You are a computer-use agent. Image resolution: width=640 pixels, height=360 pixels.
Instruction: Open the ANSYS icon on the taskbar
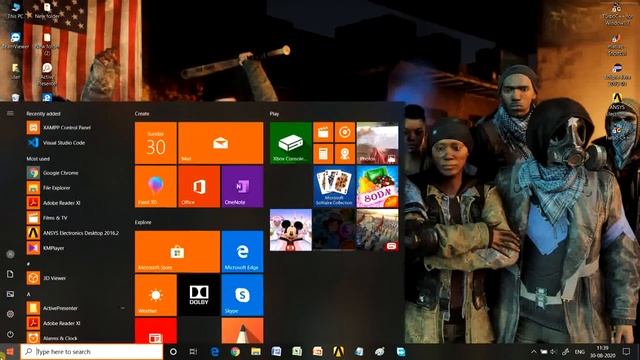click(338, 351)
